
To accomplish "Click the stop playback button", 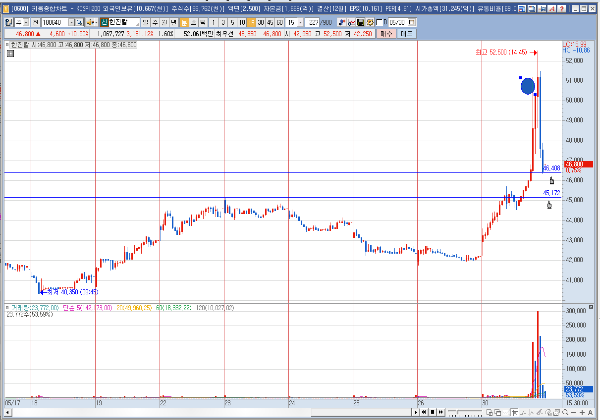I will click(x=432, y=412).
